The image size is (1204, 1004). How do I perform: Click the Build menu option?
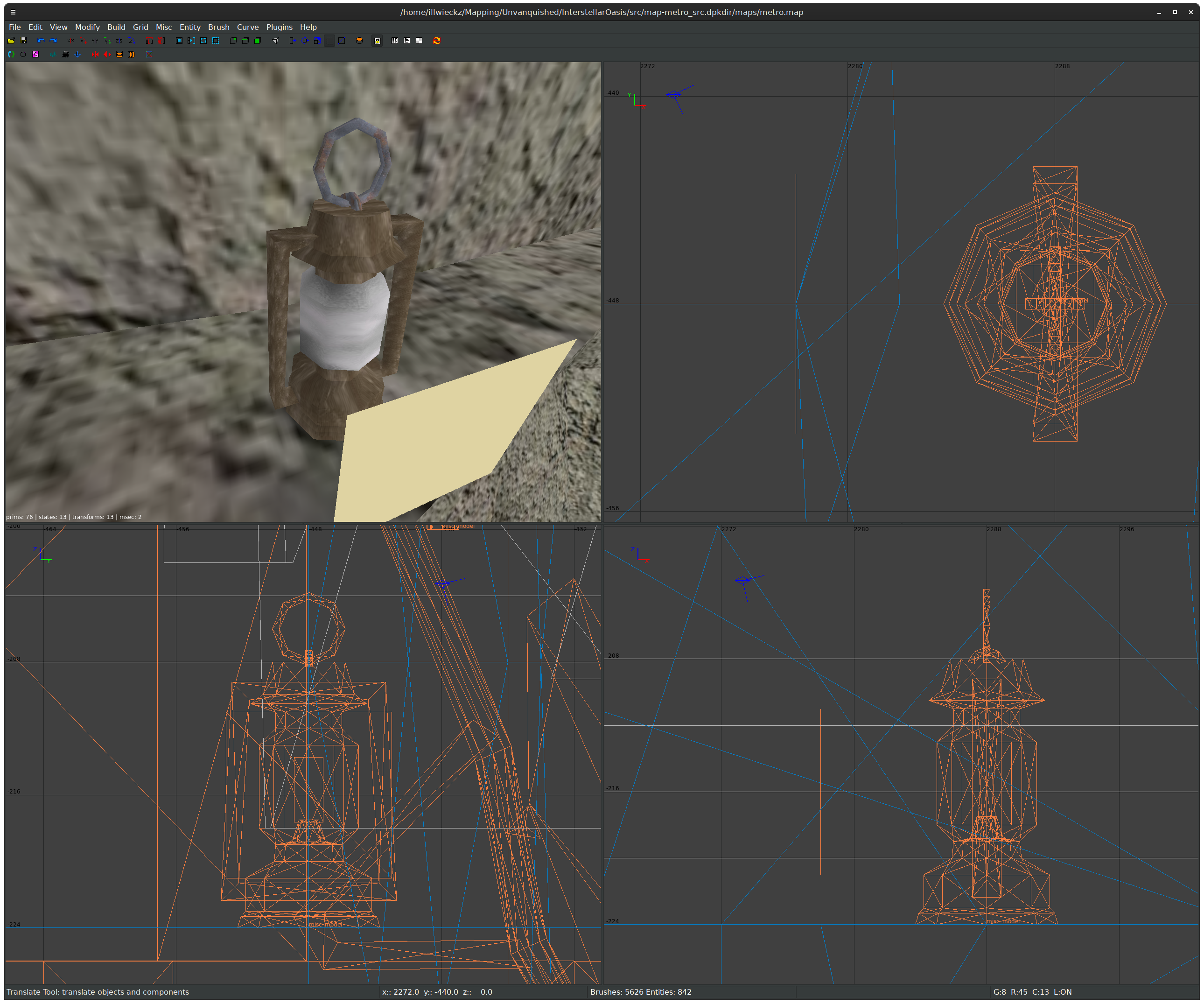pos(116,27)
